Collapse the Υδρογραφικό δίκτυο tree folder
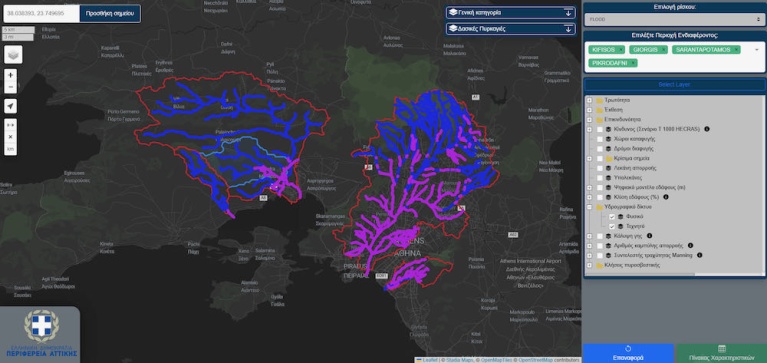This screenshot has width=767, height=363. point(589,207)
